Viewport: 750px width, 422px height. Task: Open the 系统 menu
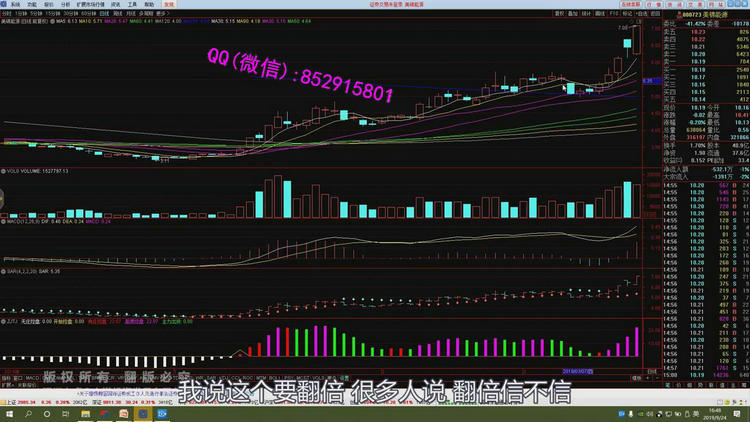click(14, 4)
